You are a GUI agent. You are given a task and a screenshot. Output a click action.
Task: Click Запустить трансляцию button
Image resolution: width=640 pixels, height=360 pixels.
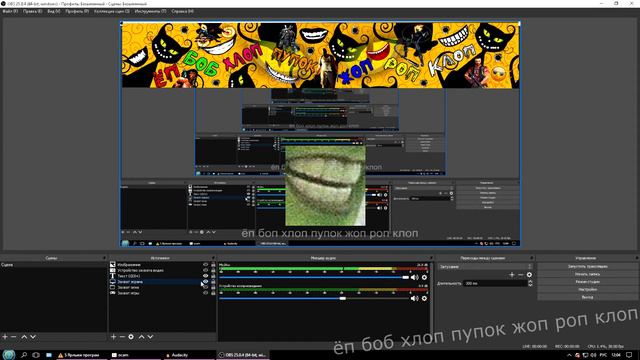tap(587, 266)
